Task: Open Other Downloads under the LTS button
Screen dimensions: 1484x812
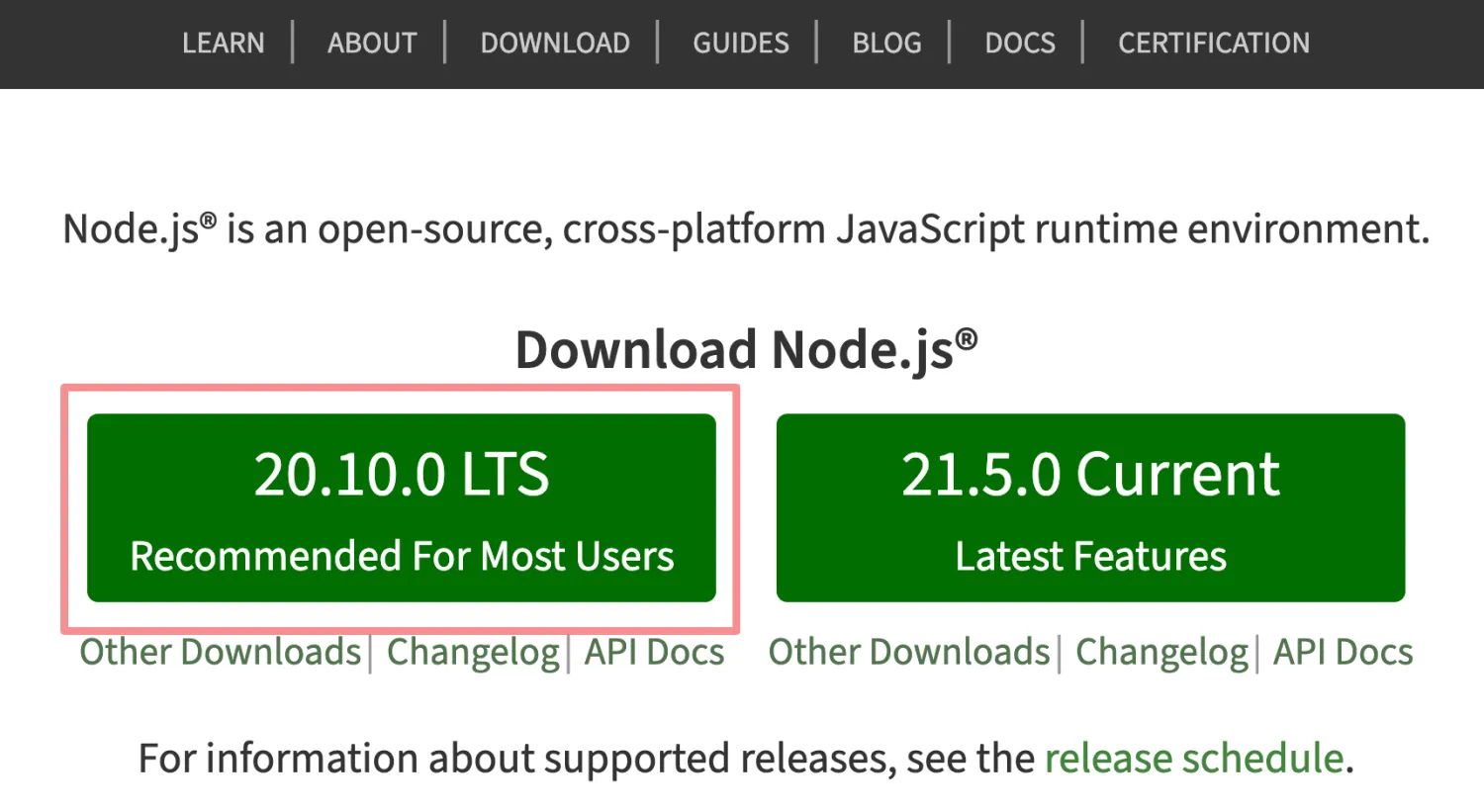Action: click(x=221, y=652)
